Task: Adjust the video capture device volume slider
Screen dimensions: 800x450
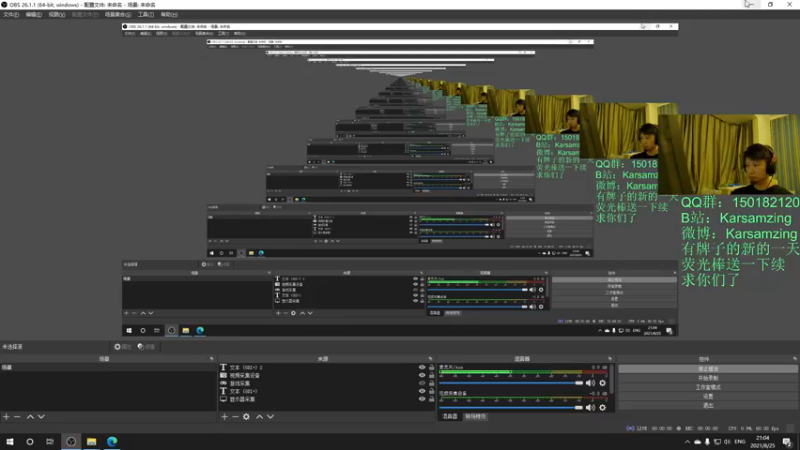Action: [511, 408]
